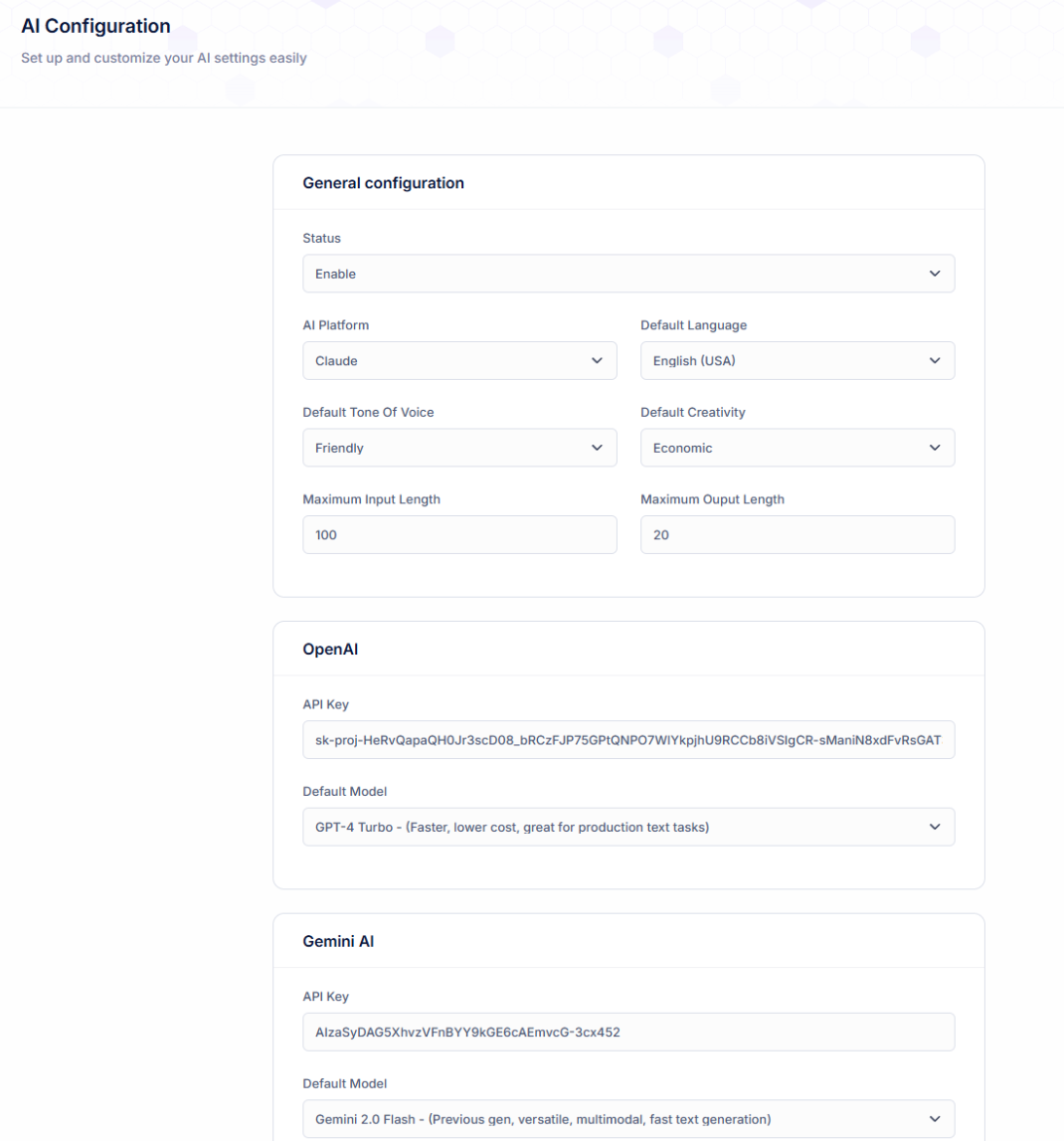Click the OpenAI section heading
Viewport: 1064px width, 1141px height.
(x=330, y=650)
